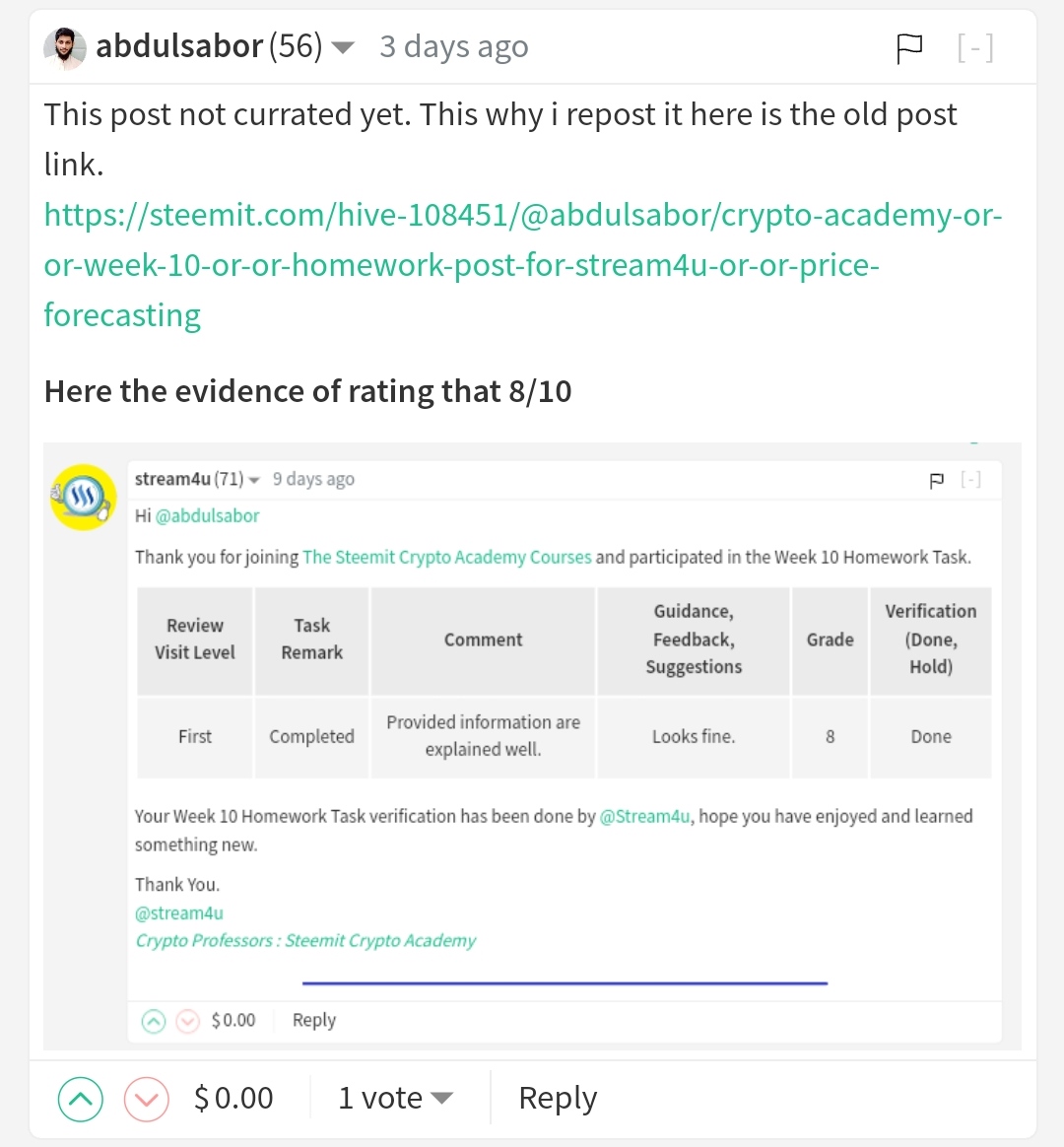This screenshot has width=1064, height=1147.
Task: Flag abdulsabor's comment
Action: click(x=909, y=49)
